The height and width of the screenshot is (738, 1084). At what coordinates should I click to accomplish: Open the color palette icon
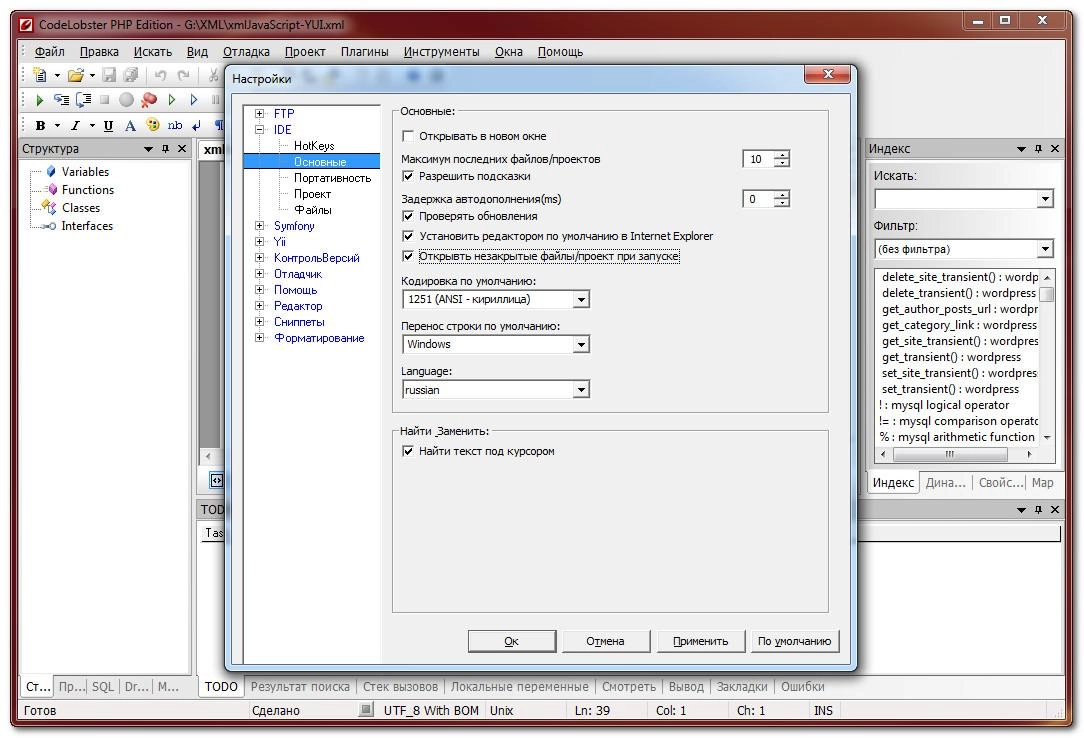(153, 125)
